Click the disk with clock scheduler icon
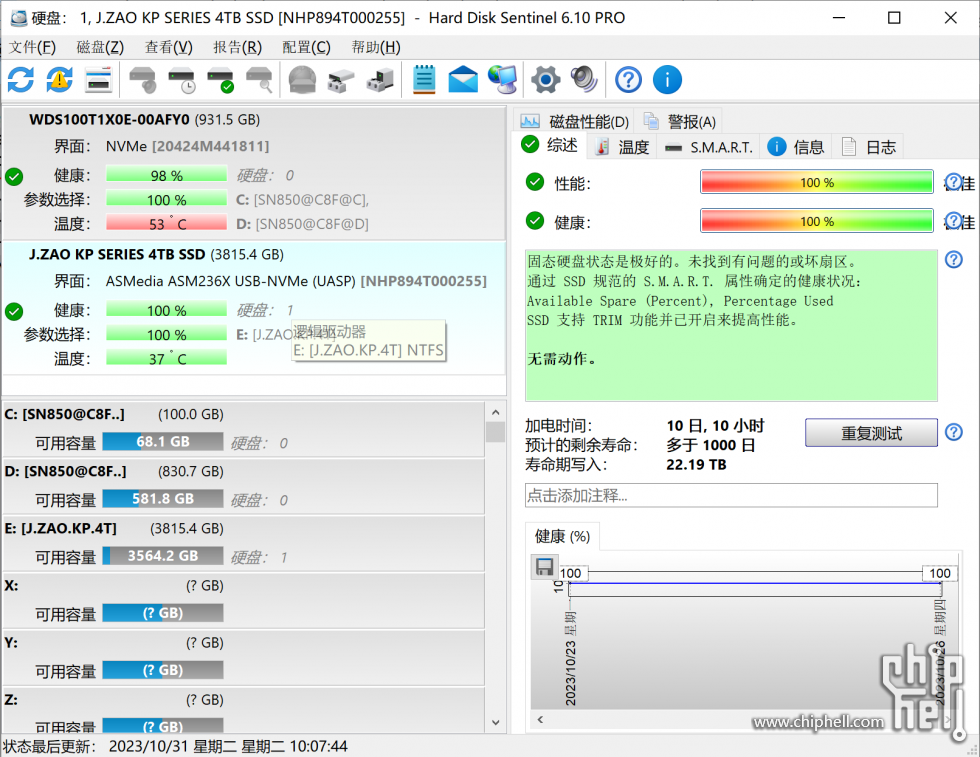Viewport: 980px width, 757px height. (182, 79)
